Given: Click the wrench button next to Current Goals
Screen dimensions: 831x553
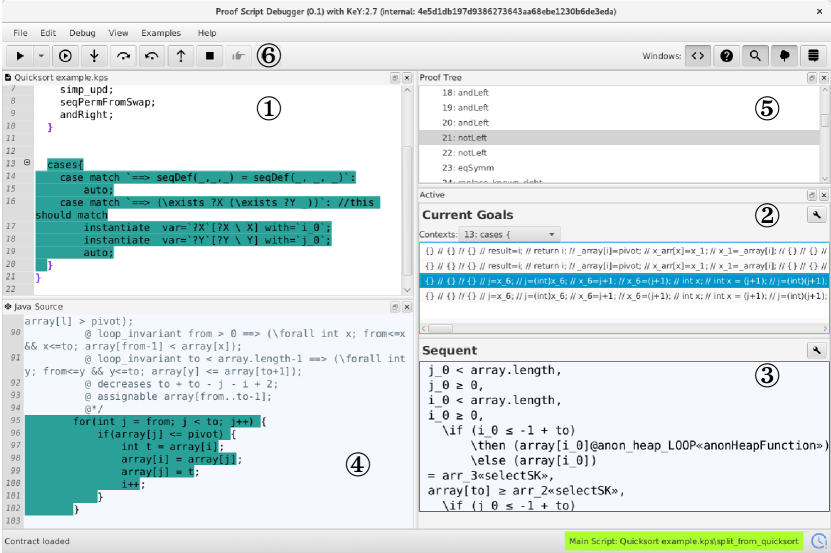Looking at the screenshot, I should (x=816, y=214).
